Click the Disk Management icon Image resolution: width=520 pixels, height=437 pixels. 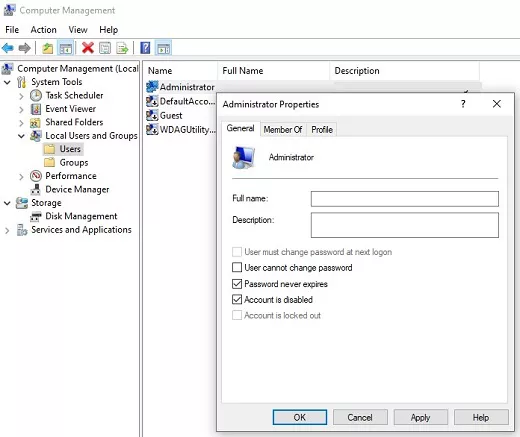click(x=36, y=216)
